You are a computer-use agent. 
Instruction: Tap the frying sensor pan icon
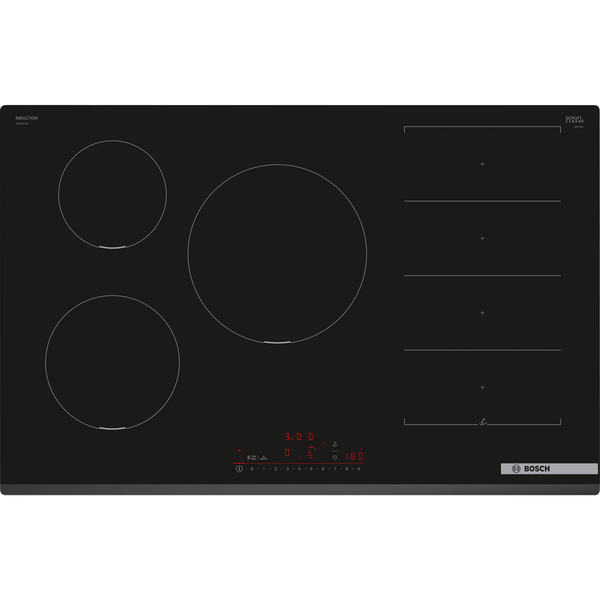point(335,445)
